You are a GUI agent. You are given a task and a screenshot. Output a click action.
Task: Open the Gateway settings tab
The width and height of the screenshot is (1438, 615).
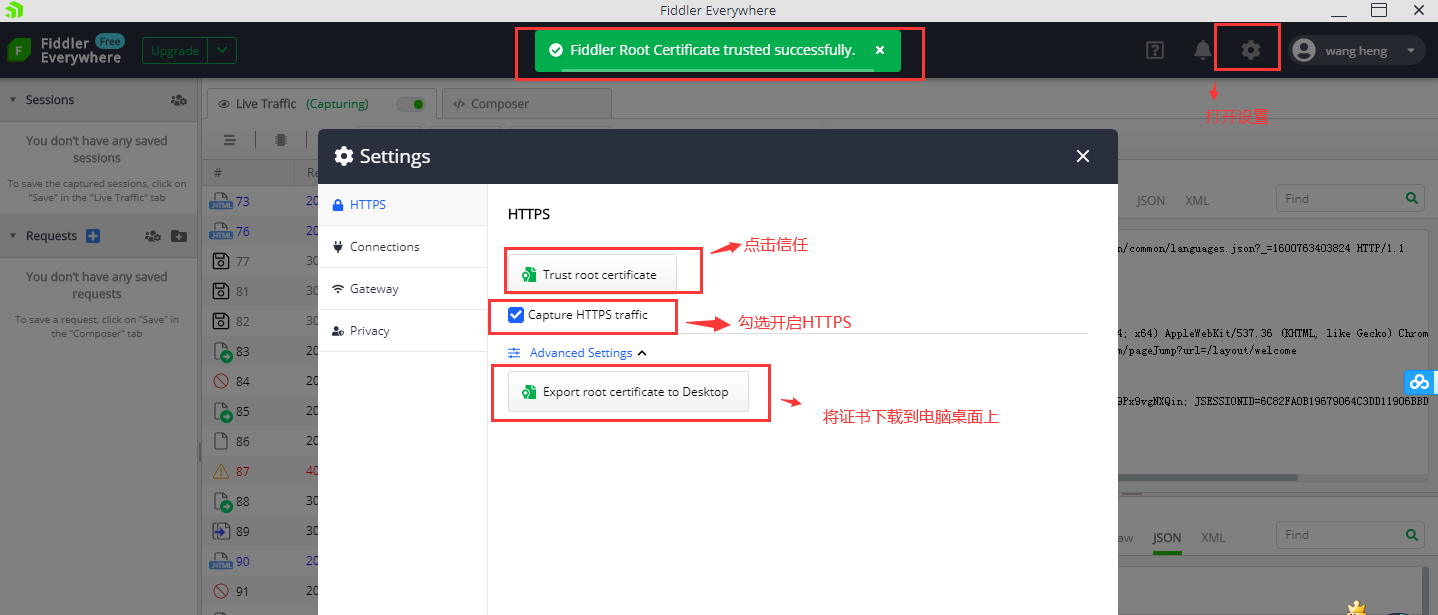402,288
